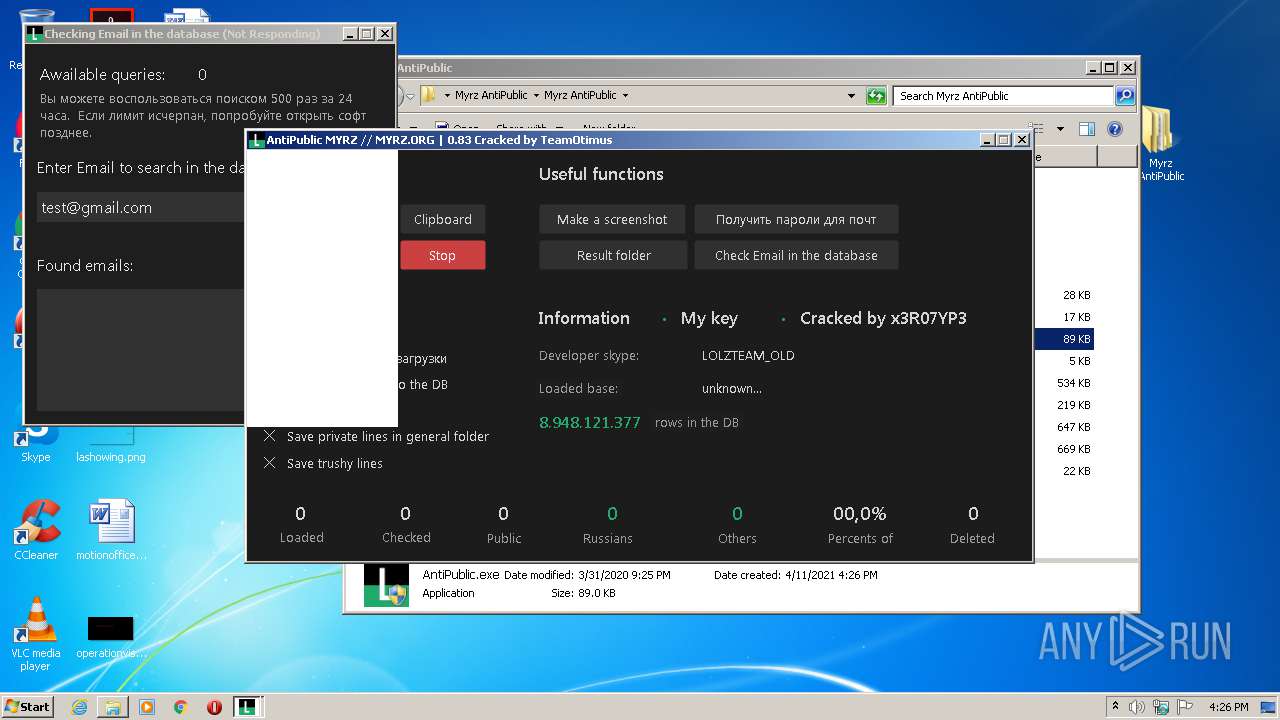Image resolution: width=1280 pixels, height=720 pixels.
Task: Open Google Chrome from the taskbar
Action: pyautogui.click(x=181, y=707)
